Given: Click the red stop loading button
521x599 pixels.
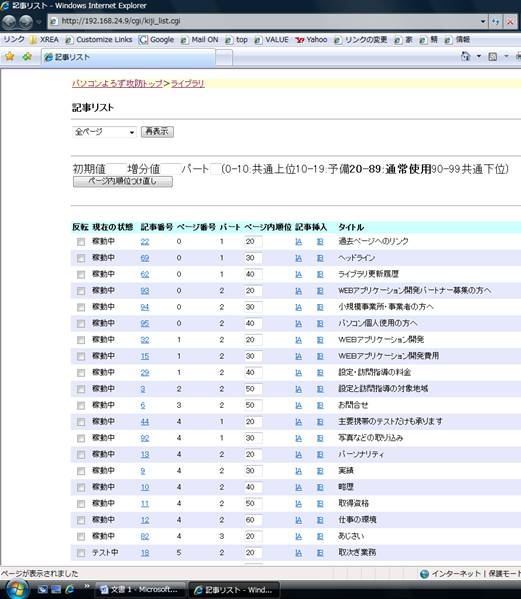Looking at the screenshot, I should click(x=510, y=21).
